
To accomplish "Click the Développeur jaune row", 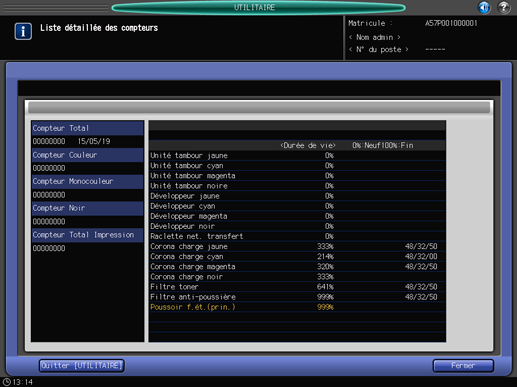I will coord(297,196).
